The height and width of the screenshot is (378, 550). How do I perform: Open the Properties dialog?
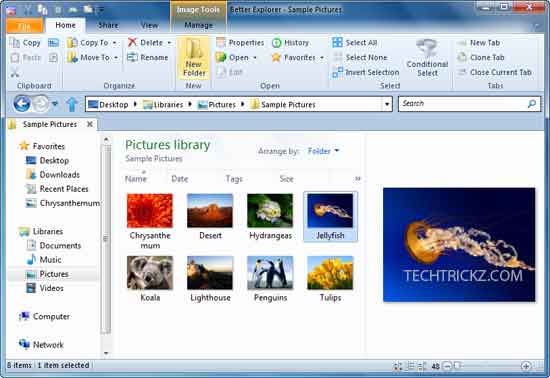(x=240, y=43)
